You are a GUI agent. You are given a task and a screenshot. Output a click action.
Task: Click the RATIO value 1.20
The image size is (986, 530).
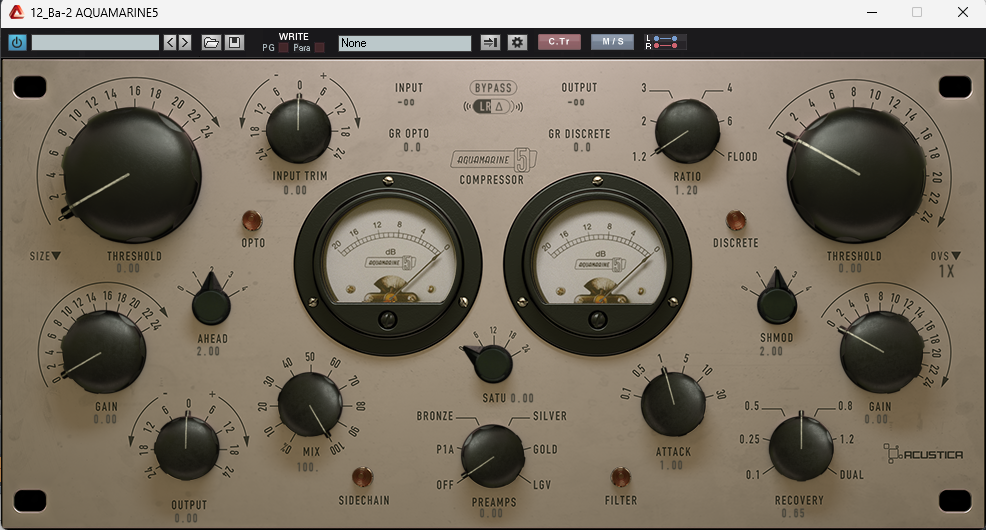686,190
